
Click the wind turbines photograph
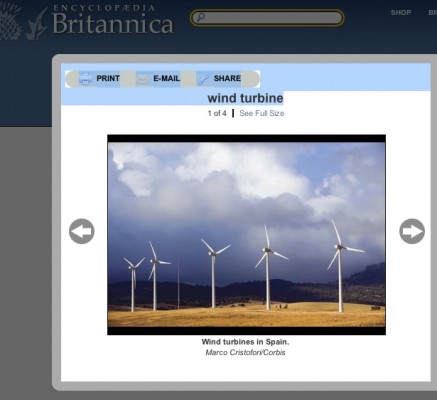[247, 235]
